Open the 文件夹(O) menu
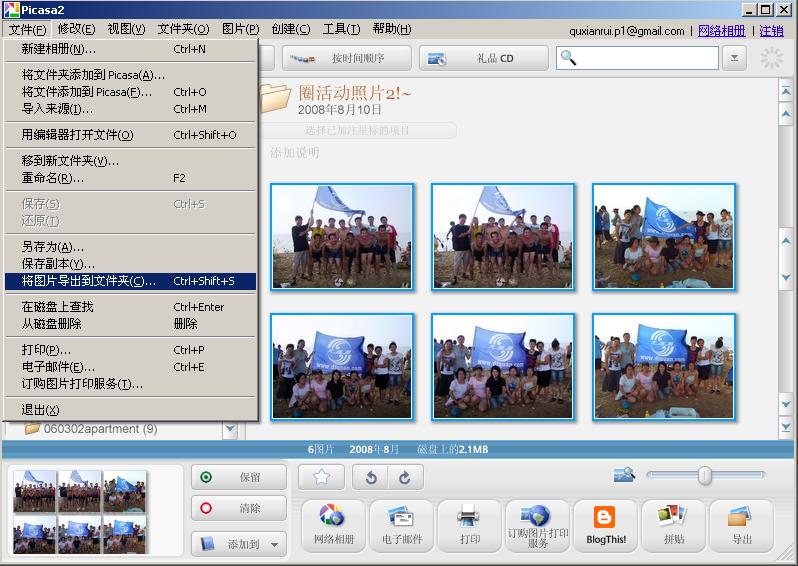 183,29
